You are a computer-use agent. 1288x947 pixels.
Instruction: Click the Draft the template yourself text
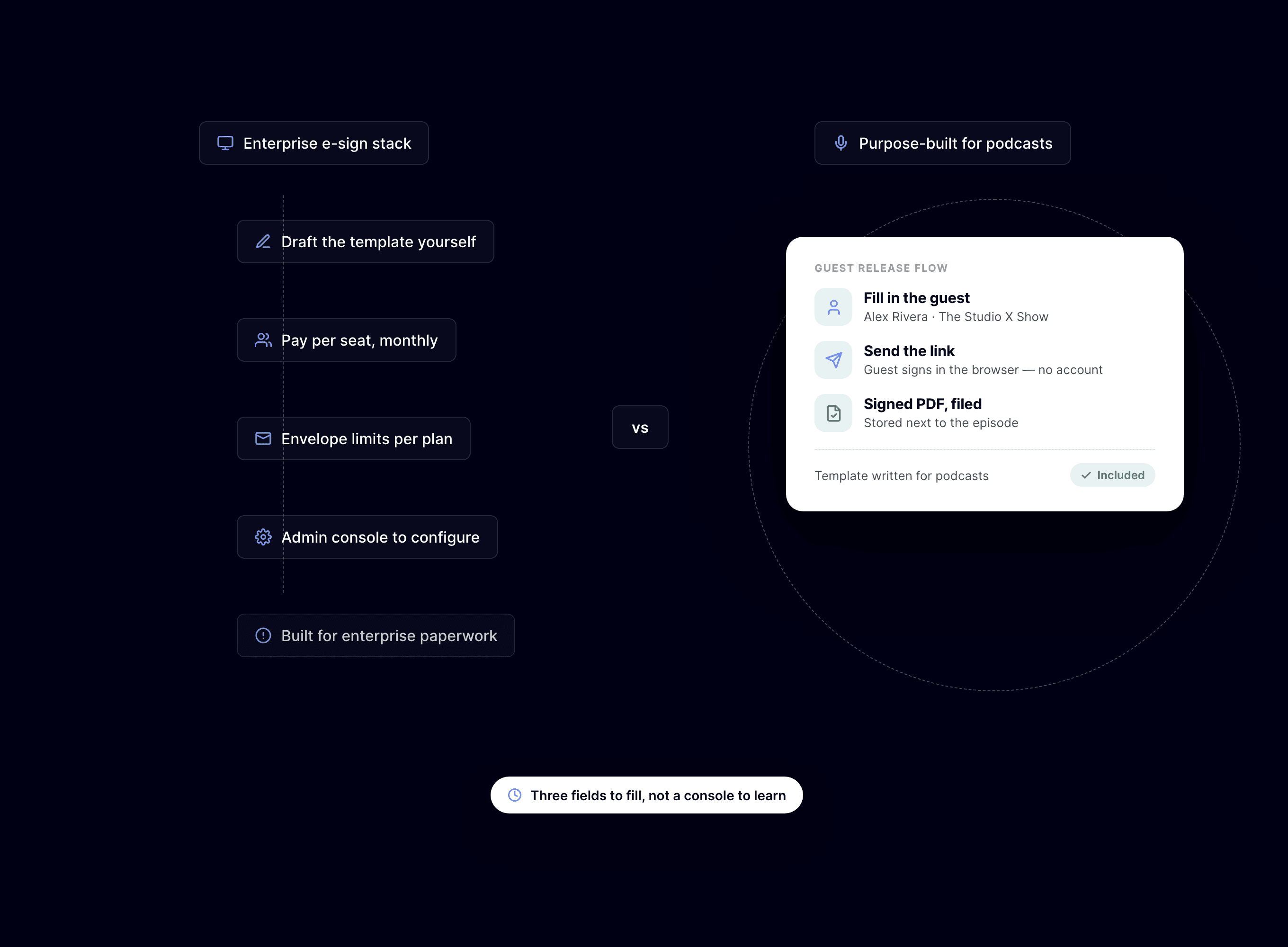[x=378, y=242]
